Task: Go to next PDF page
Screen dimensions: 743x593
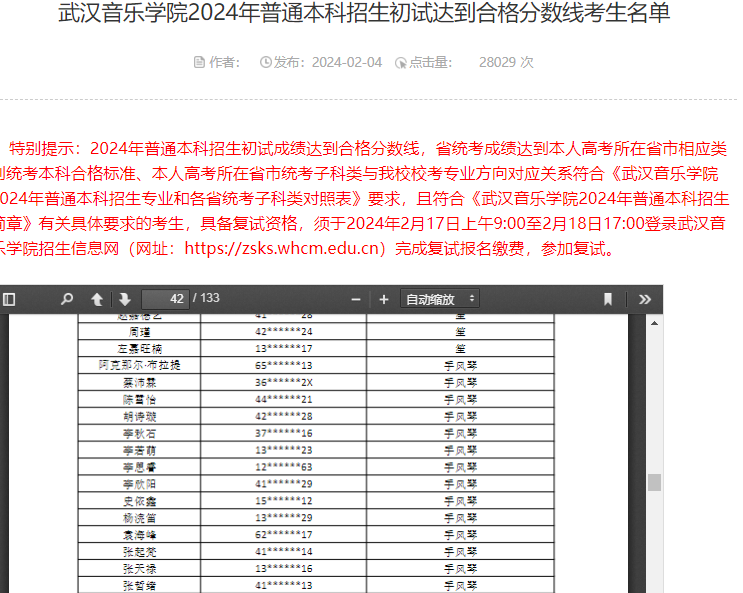Action: coord(124,299)
